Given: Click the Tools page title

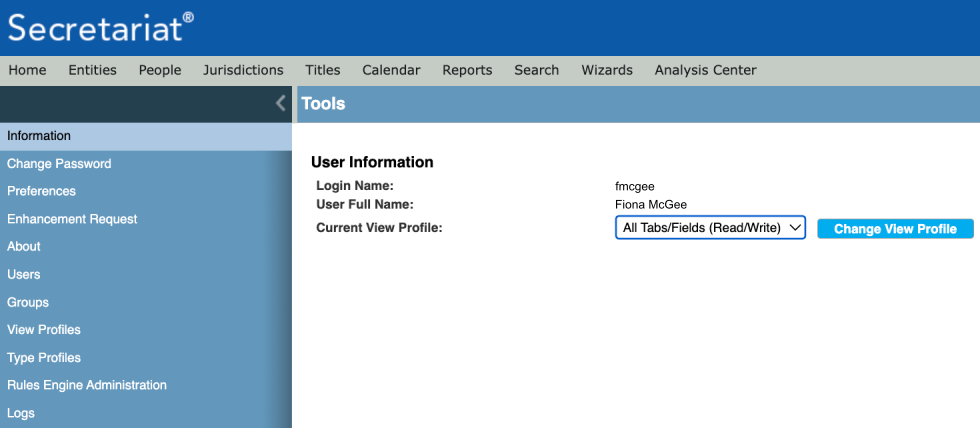Looking at the screenshot, I should click(x=323, y=104).
